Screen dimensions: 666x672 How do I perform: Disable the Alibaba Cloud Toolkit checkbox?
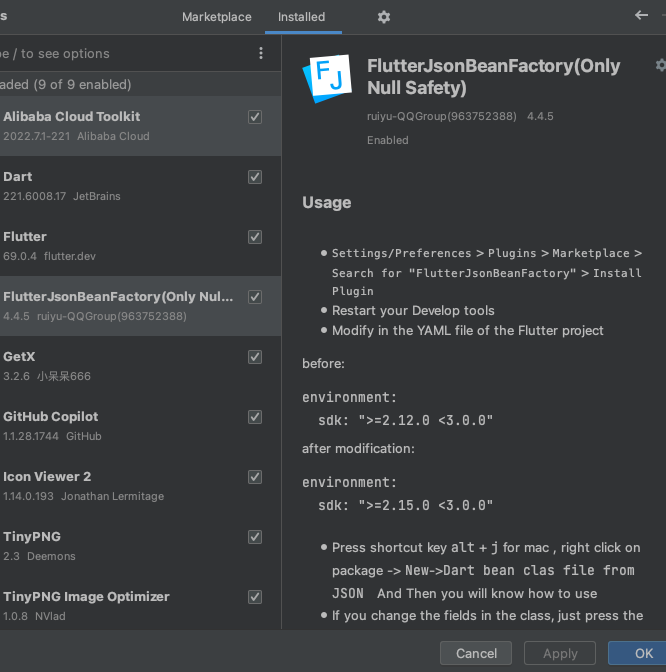click(x=255, y=117)
